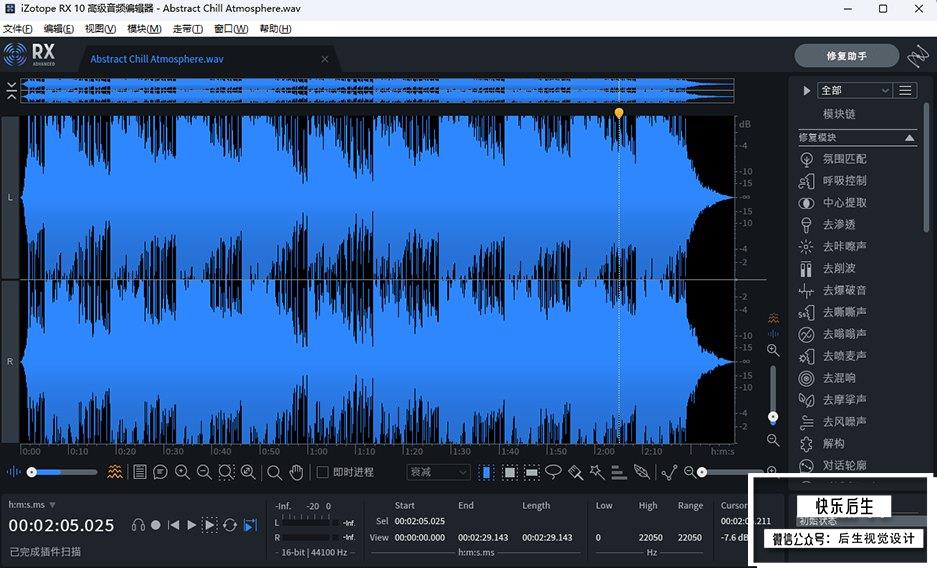Screen dimensions: 937x568
Task: Open the h:m:s.ms time format dropdown
Action: 32,505
